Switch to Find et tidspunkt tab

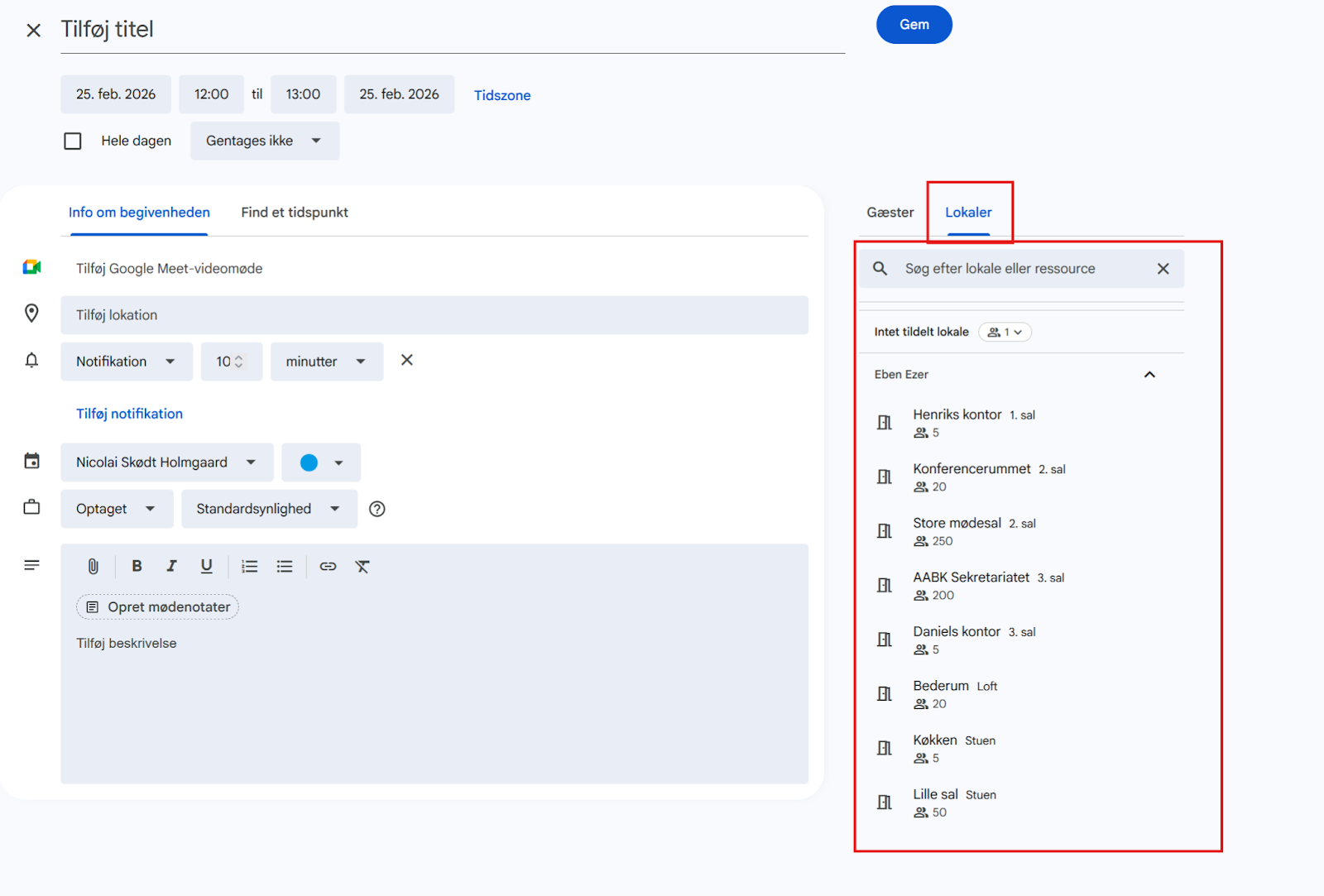(x=295, y=213)
